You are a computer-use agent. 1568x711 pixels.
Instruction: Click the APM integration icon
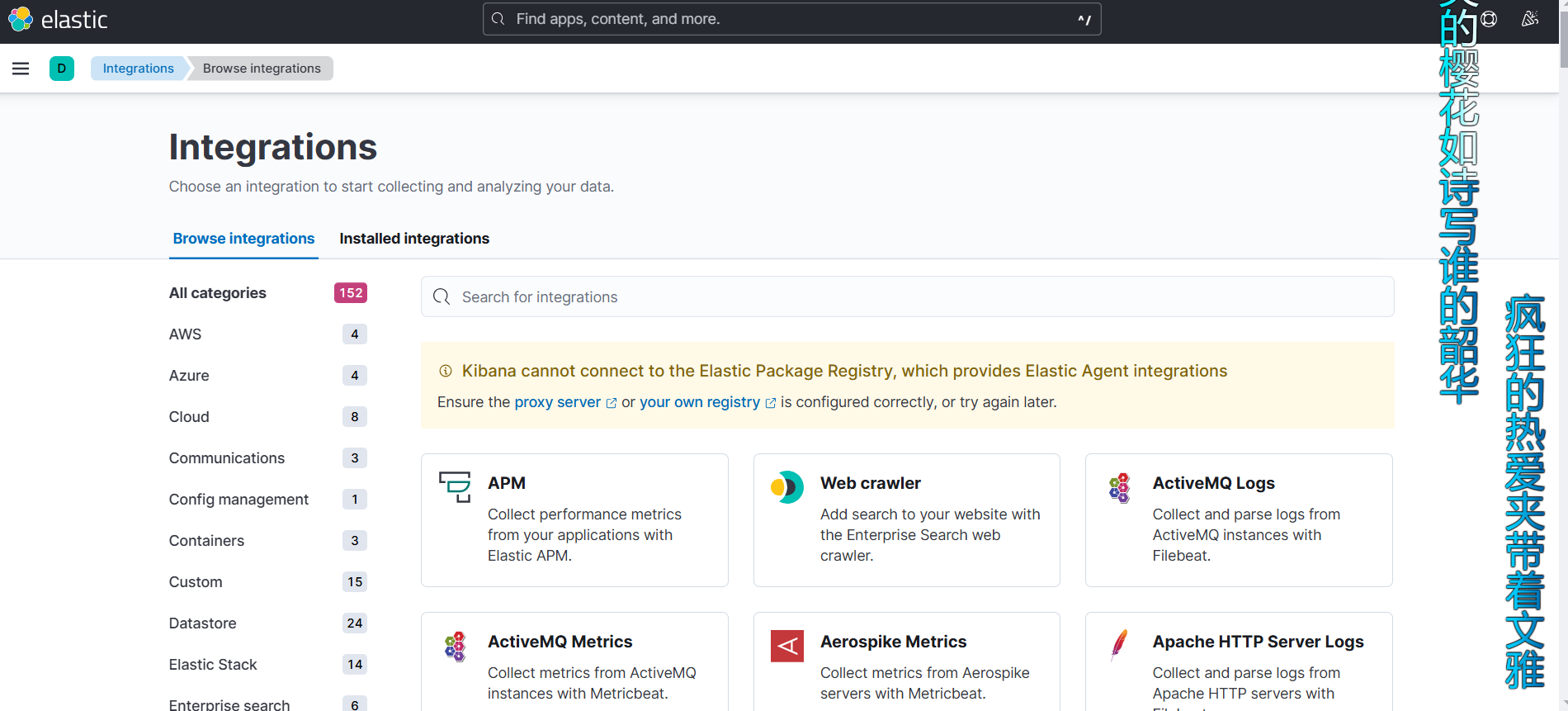[455, 486]
